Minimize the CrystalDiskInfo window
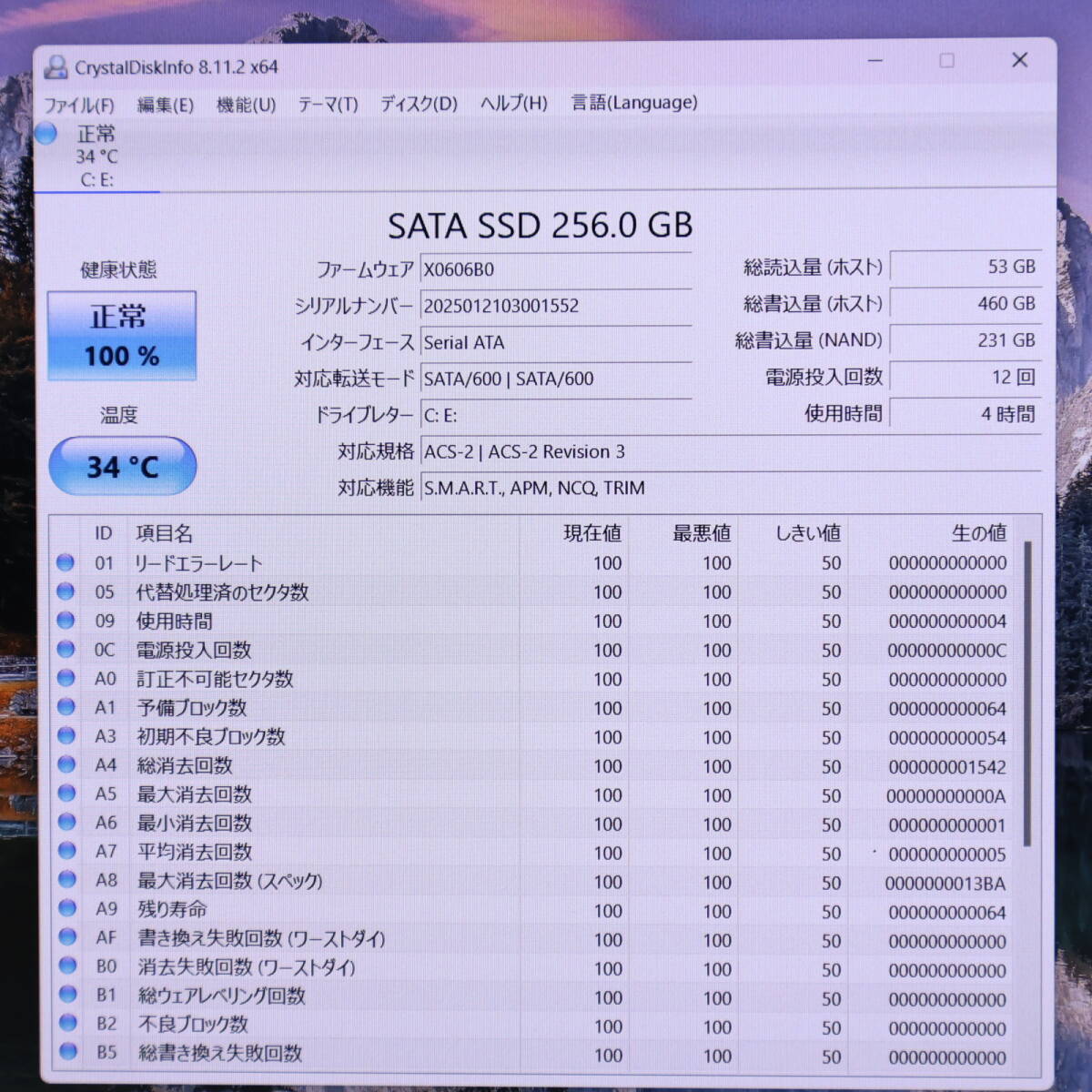The image size is (1092, 1092). (x=875, y=61)
